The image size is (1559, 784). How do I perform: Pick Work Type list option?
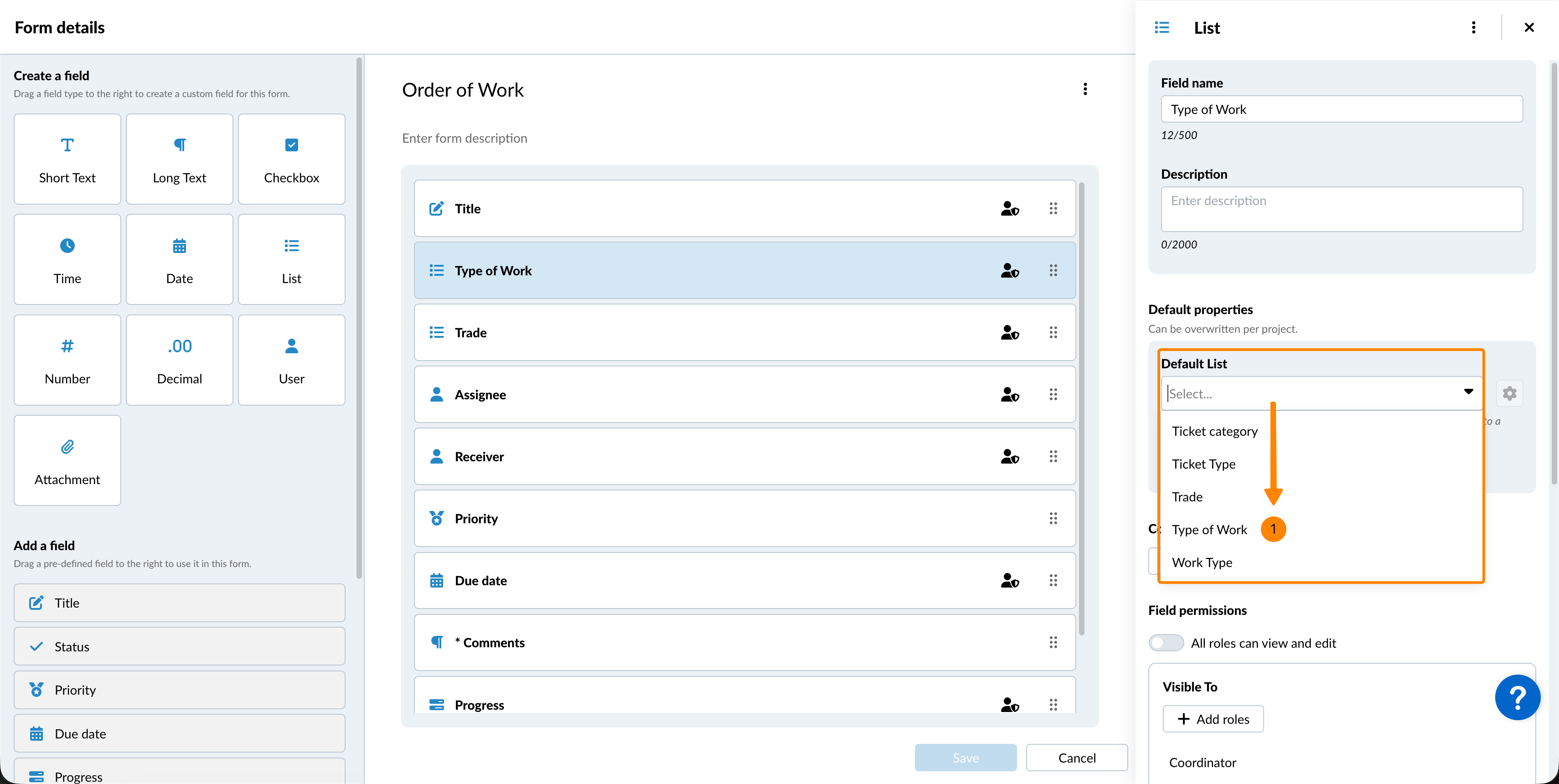(1201, 562)
